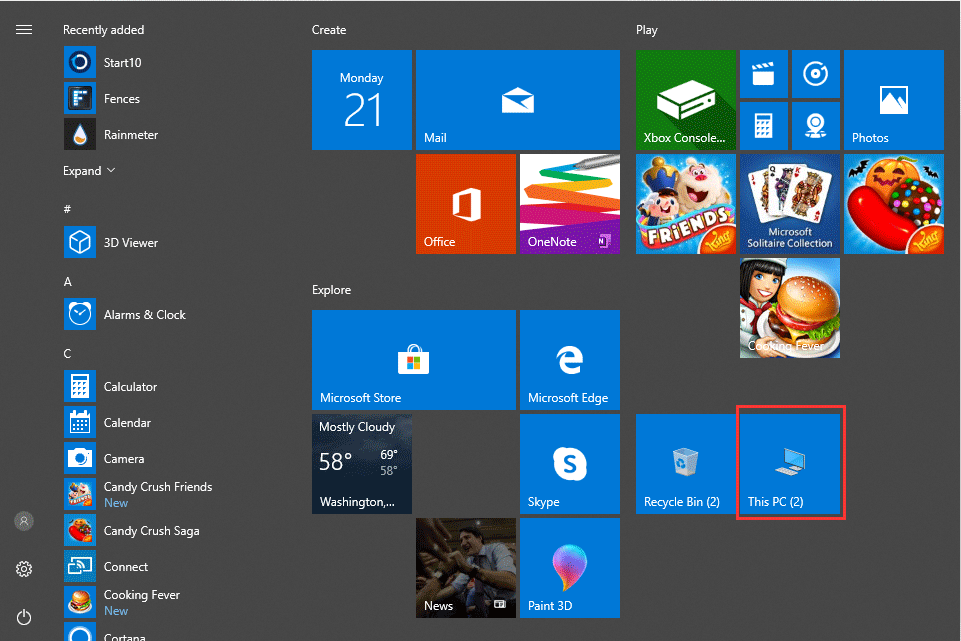961x641 pixels.
Task: Click the Explore group heading
Action: (x=332, y=290)
